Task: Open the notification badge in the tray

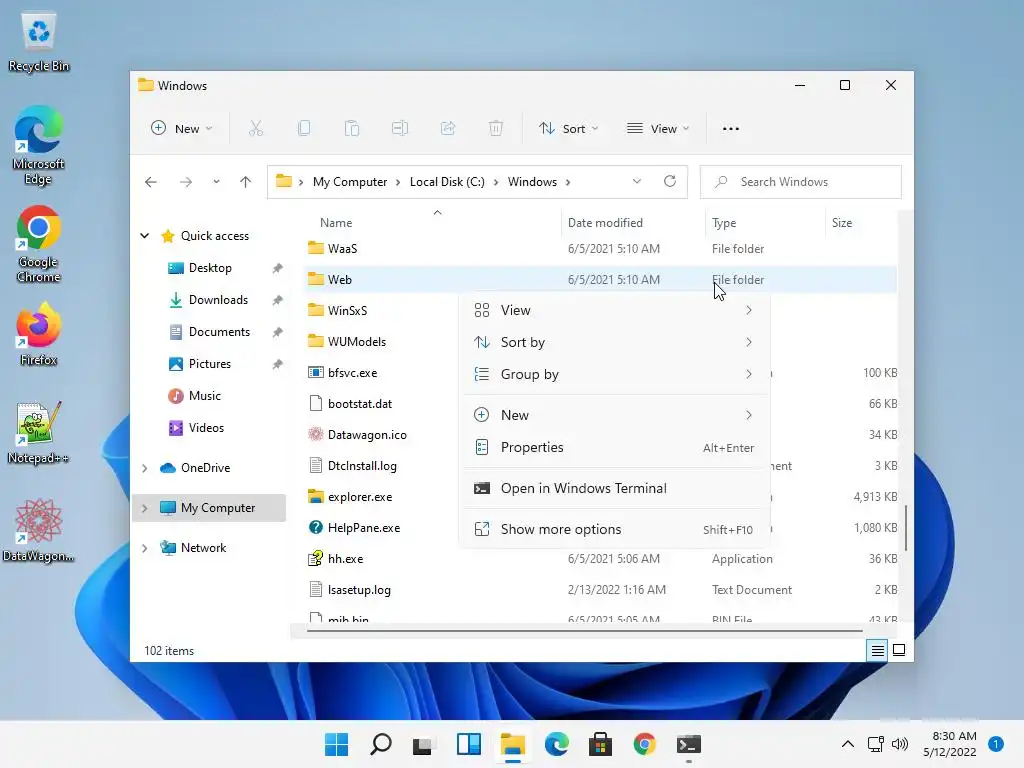Action: tap(995, 744)
